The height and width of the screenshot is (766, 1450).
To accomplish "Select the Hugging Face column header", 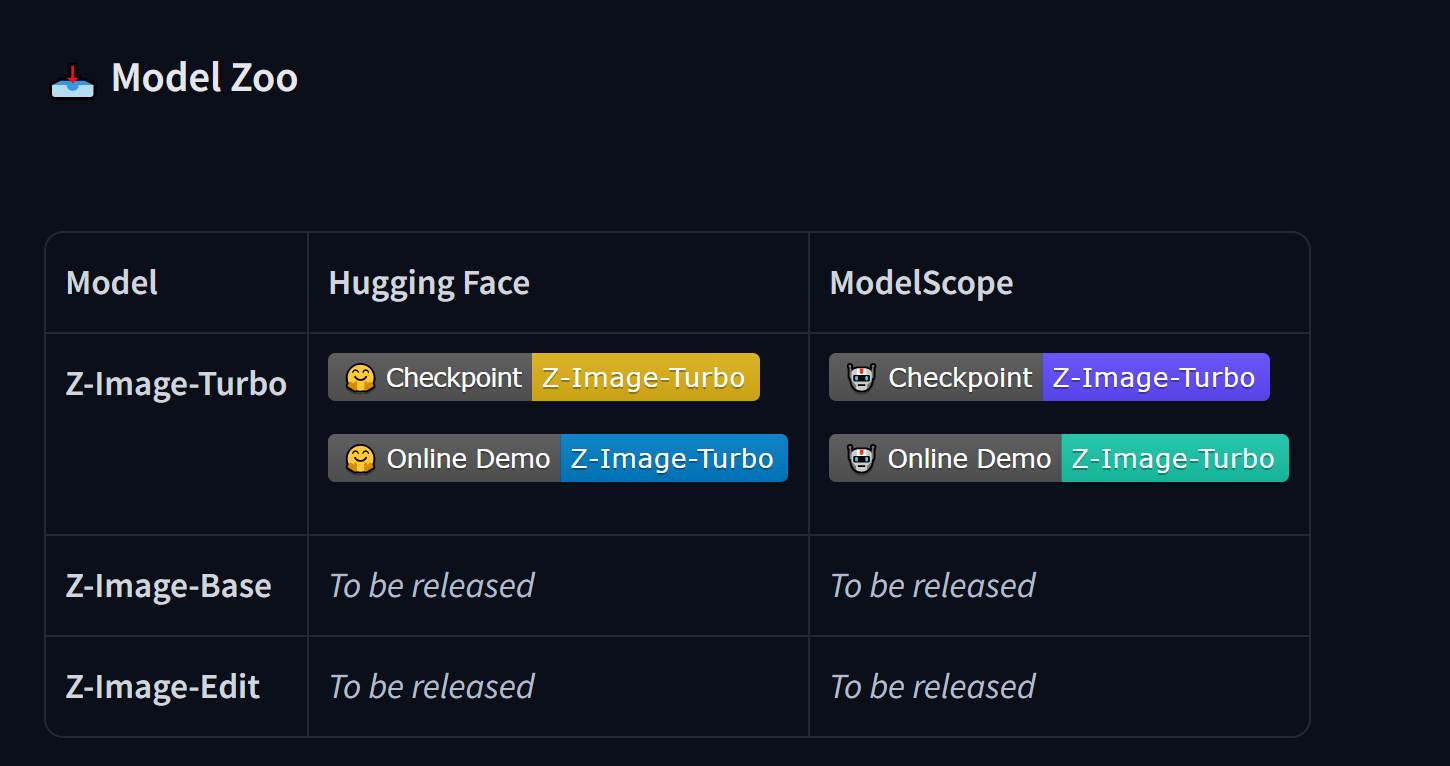I will (429, 283).
